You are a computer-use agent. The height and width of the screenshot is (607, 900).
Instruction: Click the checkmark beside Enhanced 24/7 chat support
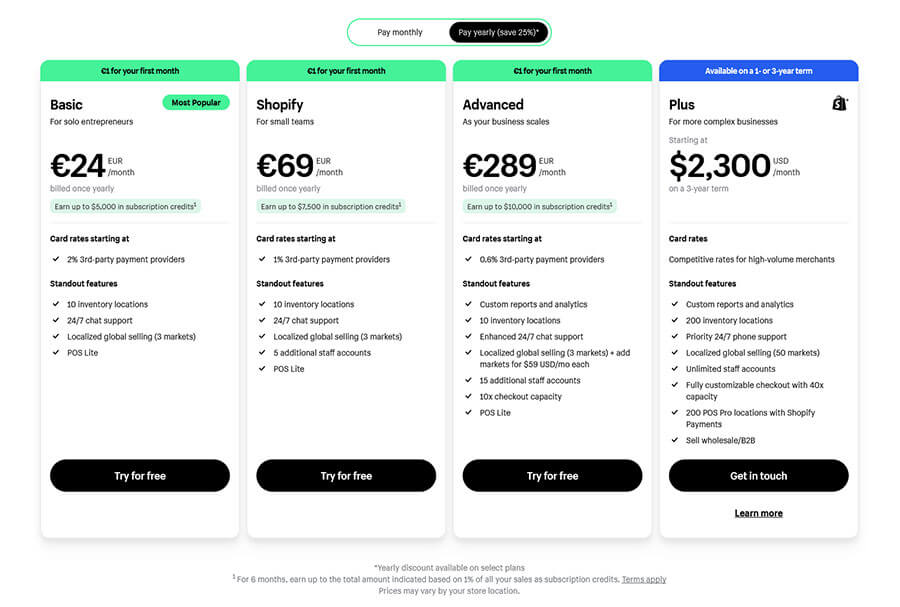tap(467, 336)
